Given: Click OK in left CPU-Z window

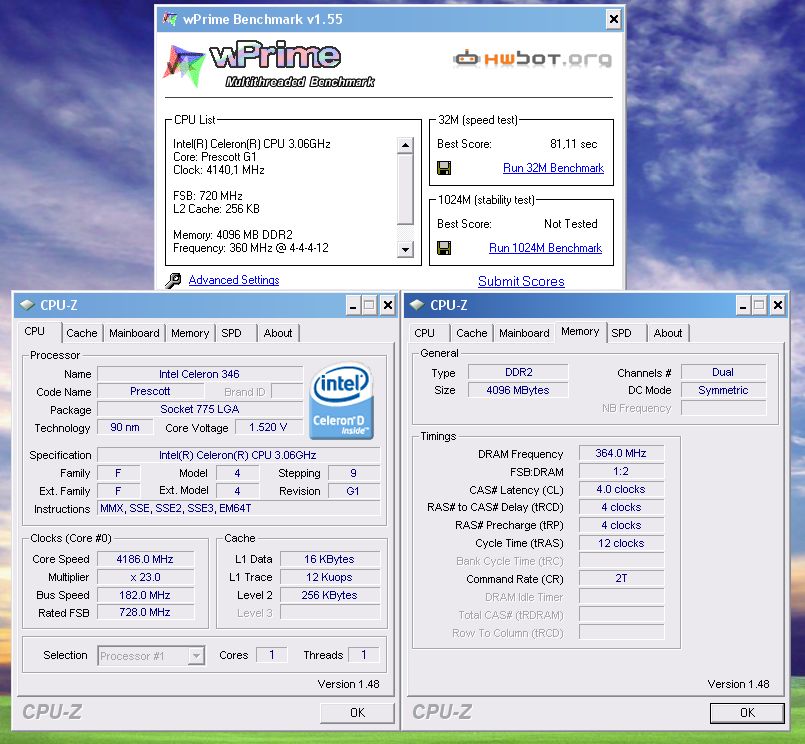Looking at the screenshot, I should (357, 713).
